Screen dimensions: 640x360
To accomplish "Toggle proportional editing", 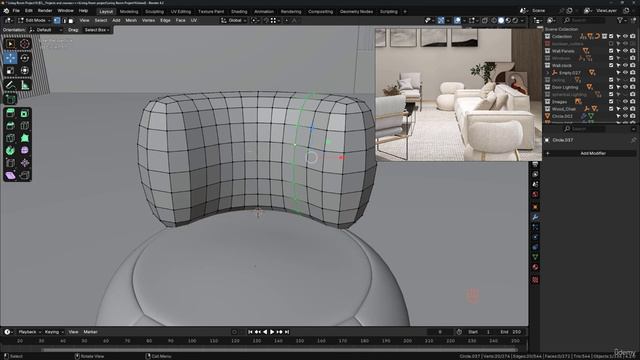I will (x=287, y=20).
